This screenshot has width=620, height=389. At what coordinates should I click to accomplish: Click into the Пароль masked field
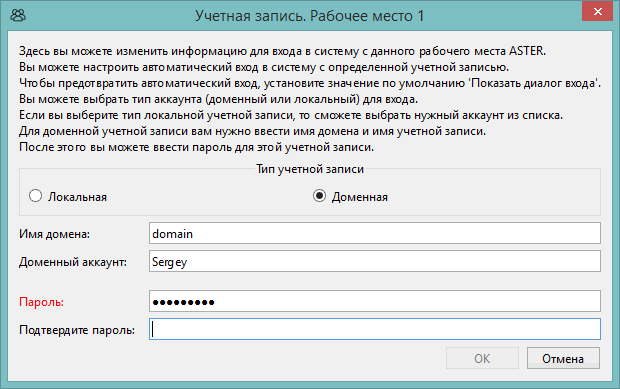374,301
